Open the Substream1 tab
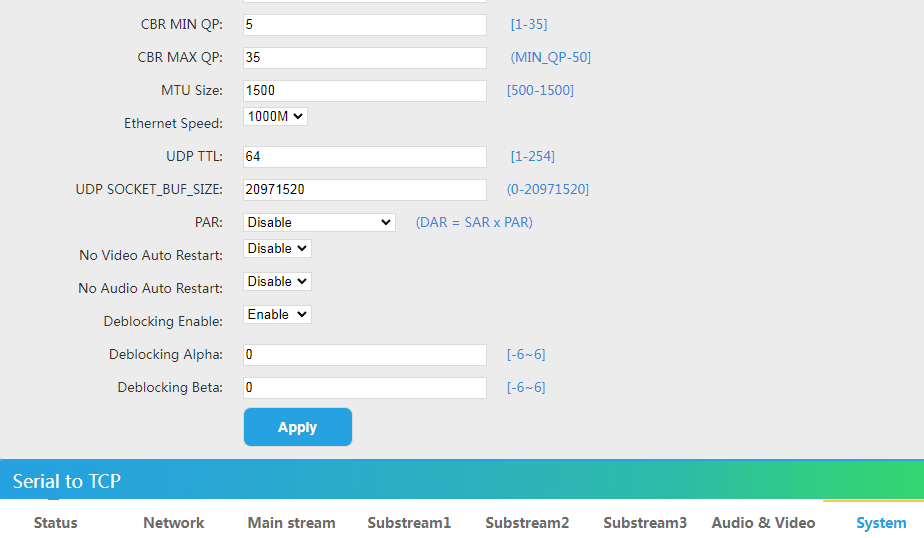This screenshot has width=924, height=538. point(409,523)
